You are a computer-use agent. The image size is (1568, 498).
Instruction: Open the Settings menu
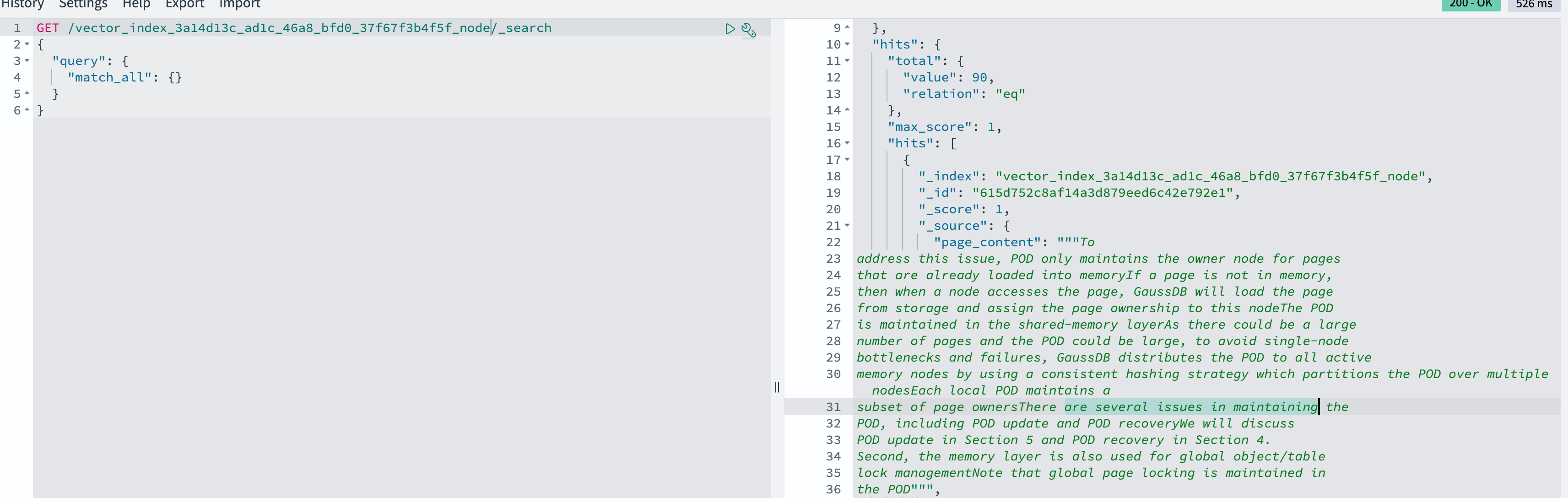coord(83,4)
